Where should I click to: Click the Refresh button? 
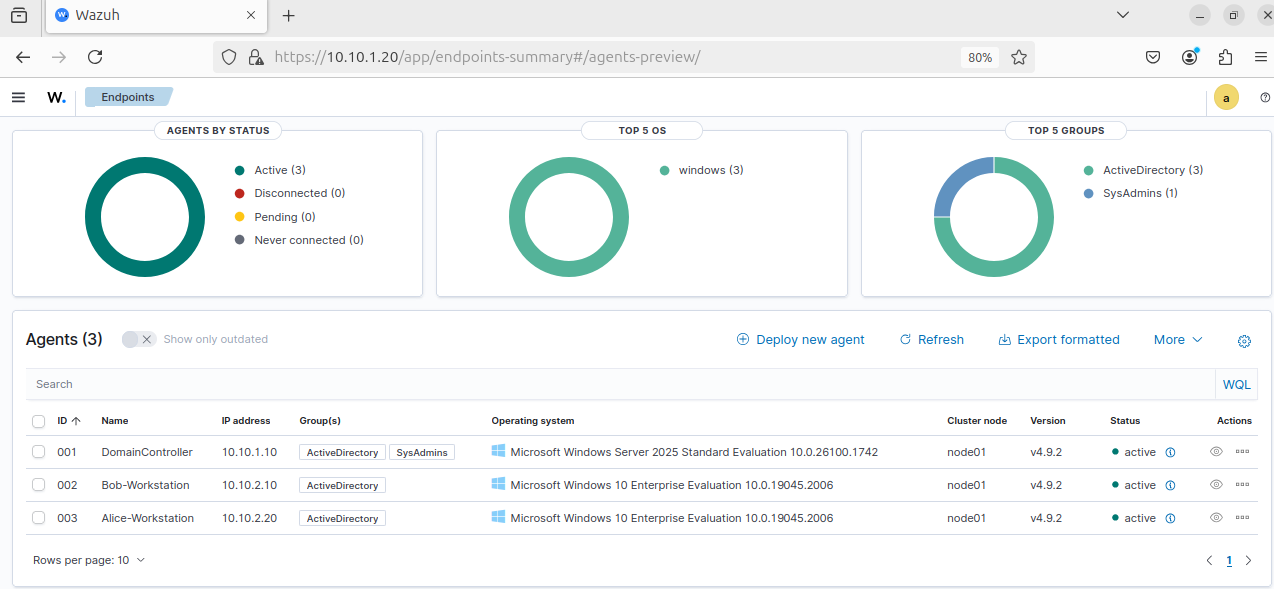tap(931, 340)
